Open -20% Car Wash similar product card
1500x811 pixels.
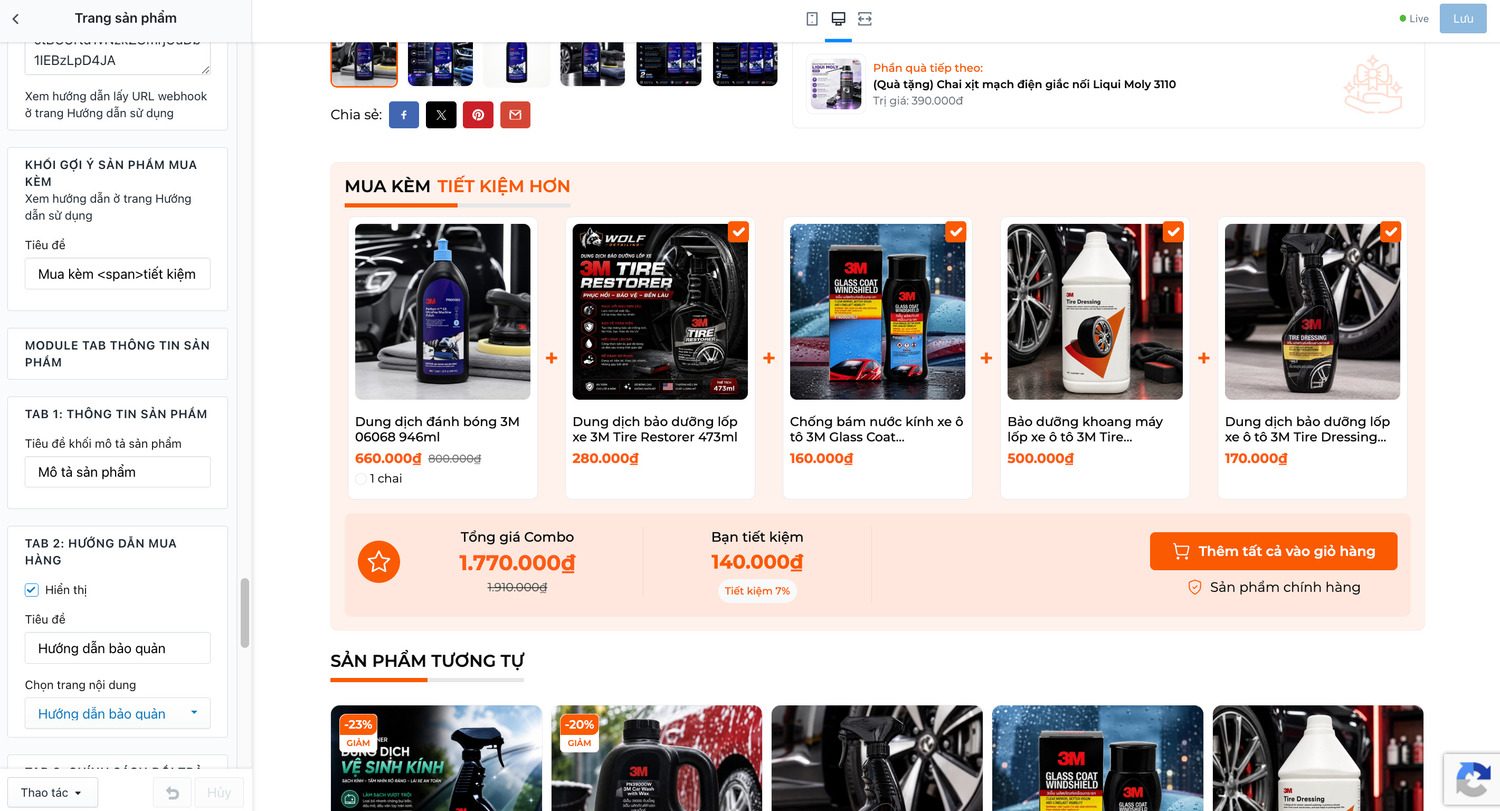click(x=657, y=758)
